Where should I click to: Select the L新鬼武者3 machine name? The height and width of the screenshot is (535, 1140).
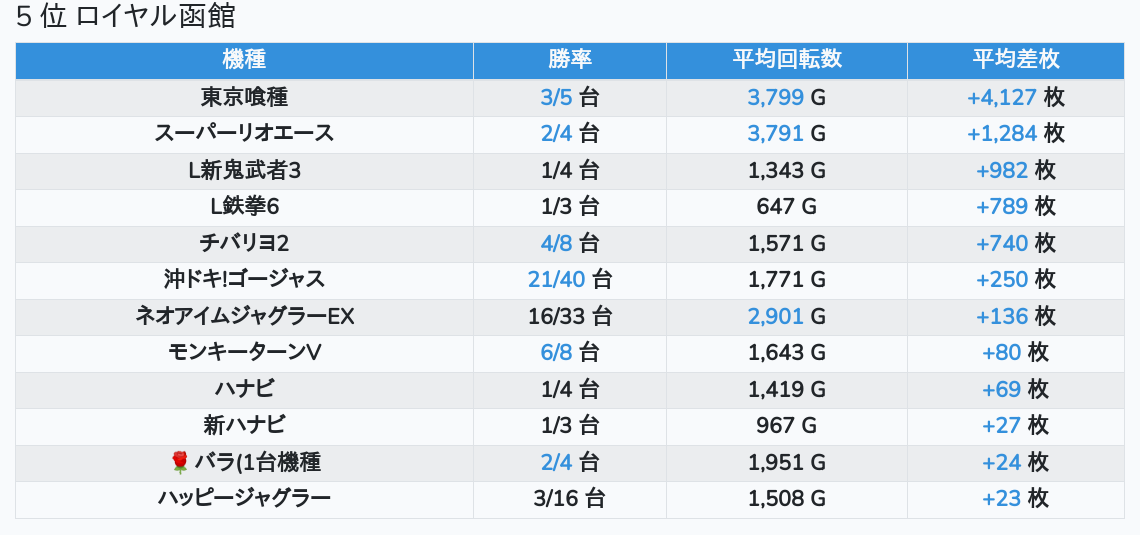pyautogui.click(x=244, y=170)
